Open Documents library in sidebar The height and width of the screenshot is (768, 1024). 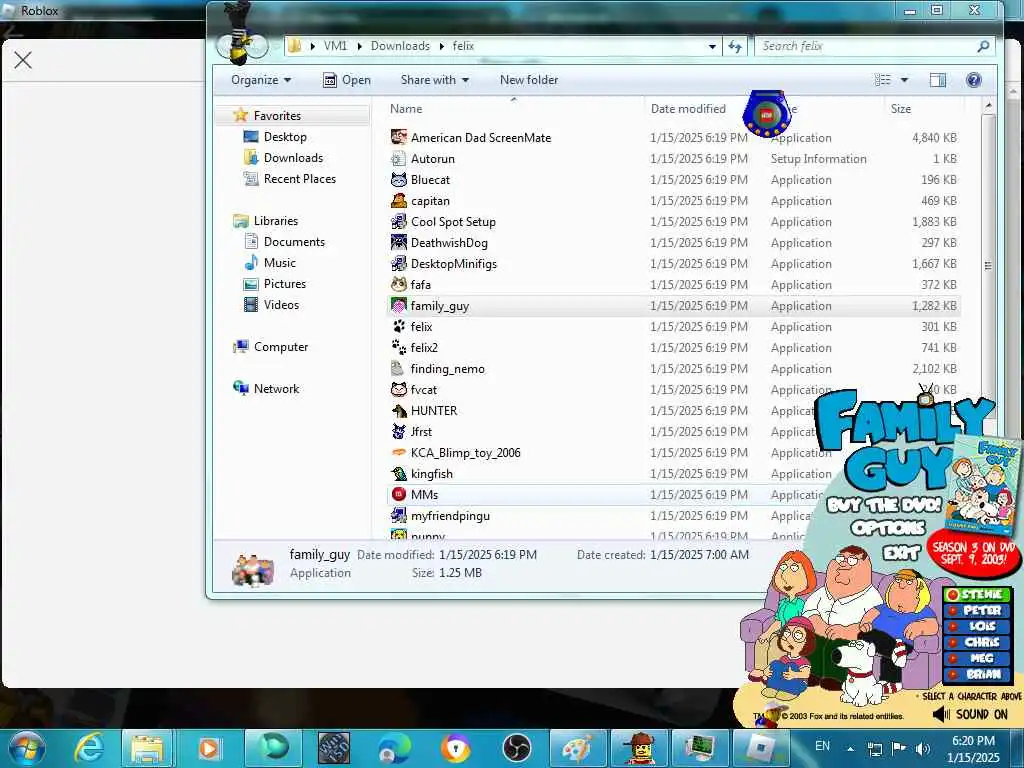(294, 242)
